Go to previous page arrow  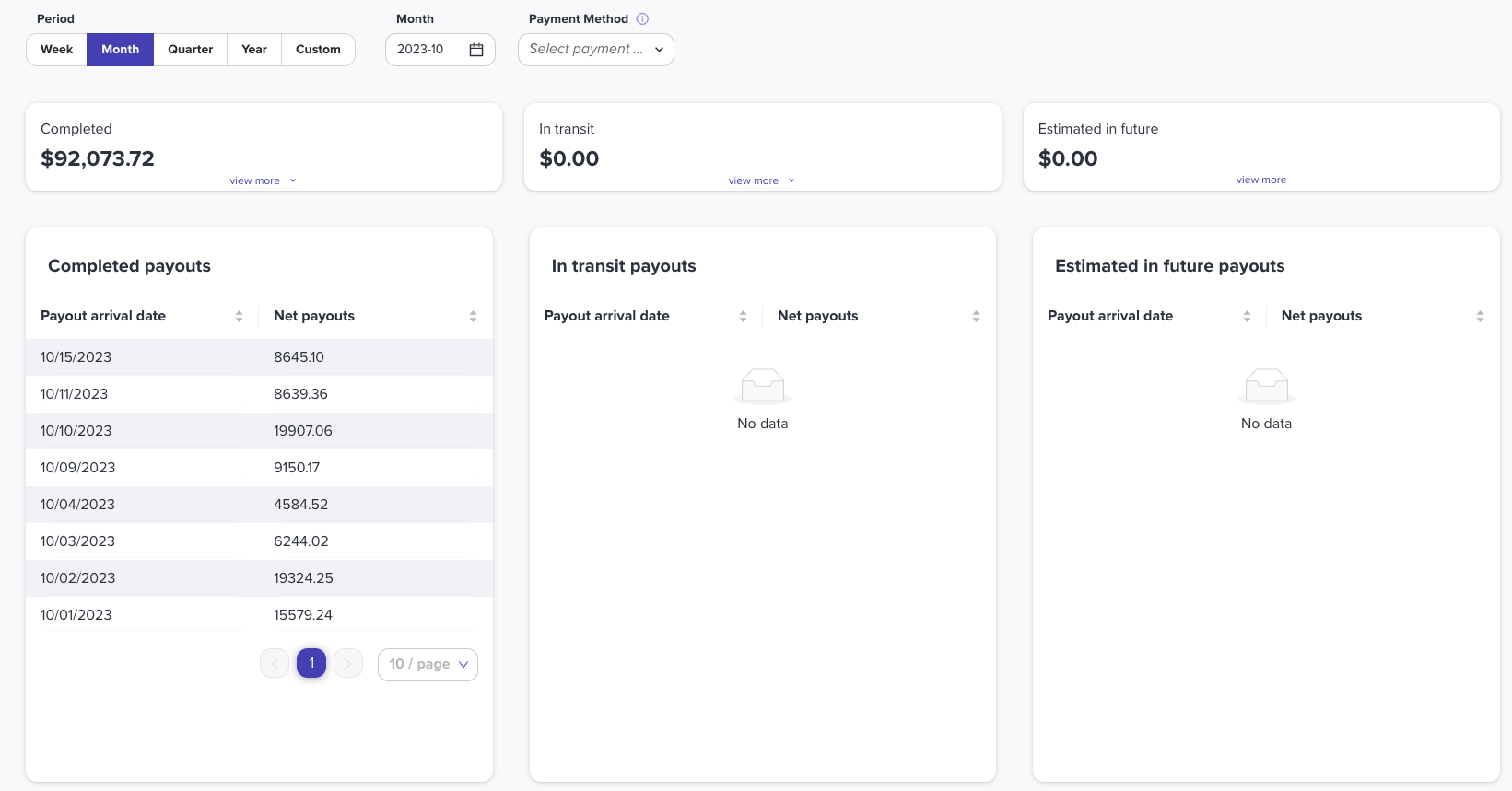(x=275, y=663)
